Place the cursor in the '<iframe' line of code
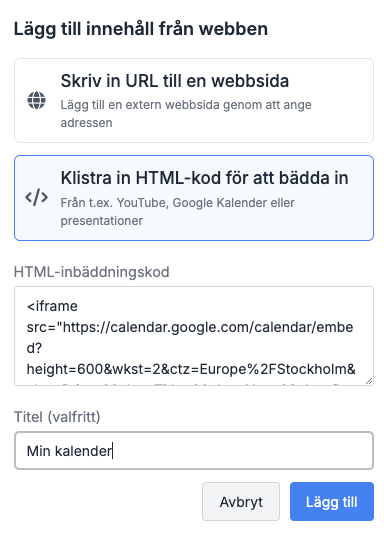Screen dimensions: 384x535 pyautogui.click(x=52, y=306)
